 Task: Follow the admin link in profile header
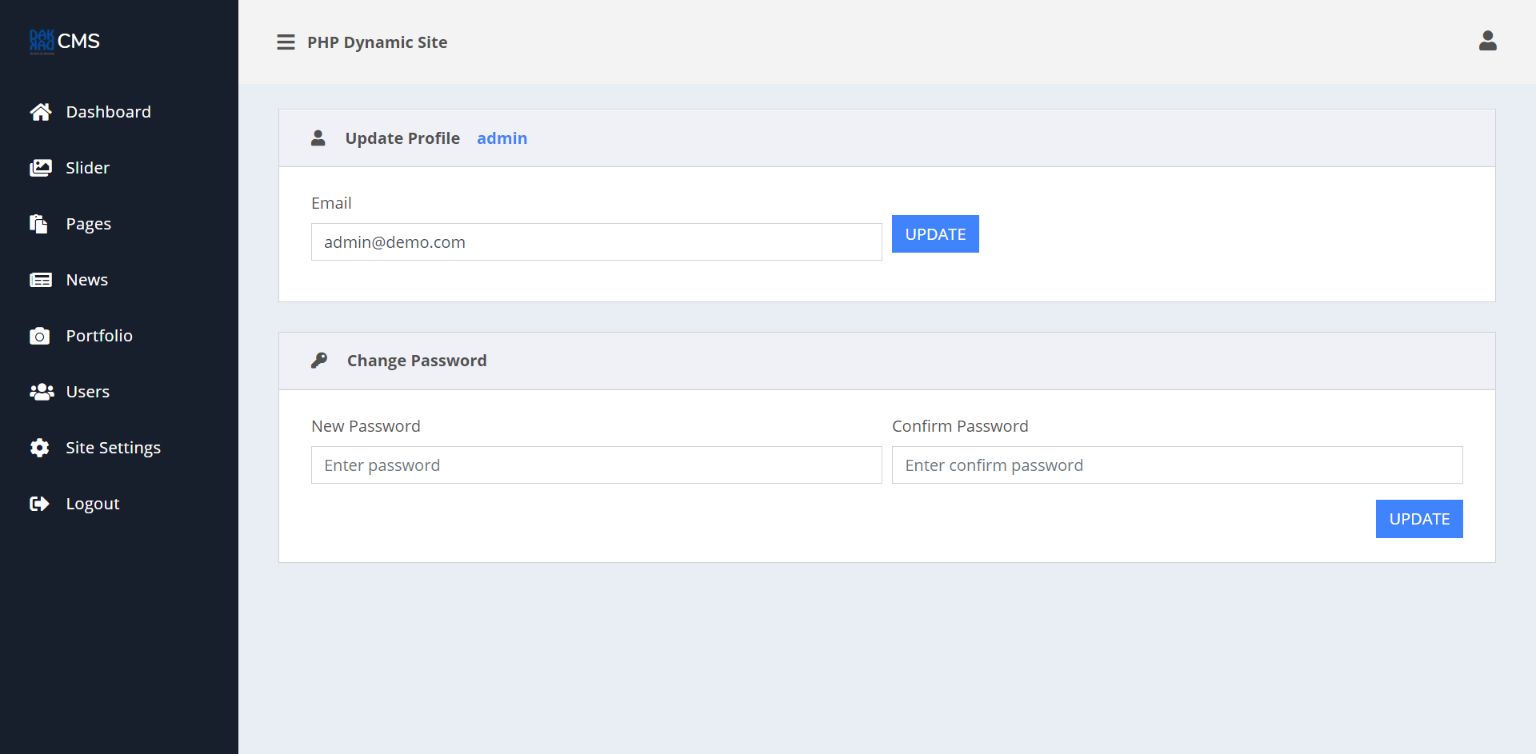502,139
